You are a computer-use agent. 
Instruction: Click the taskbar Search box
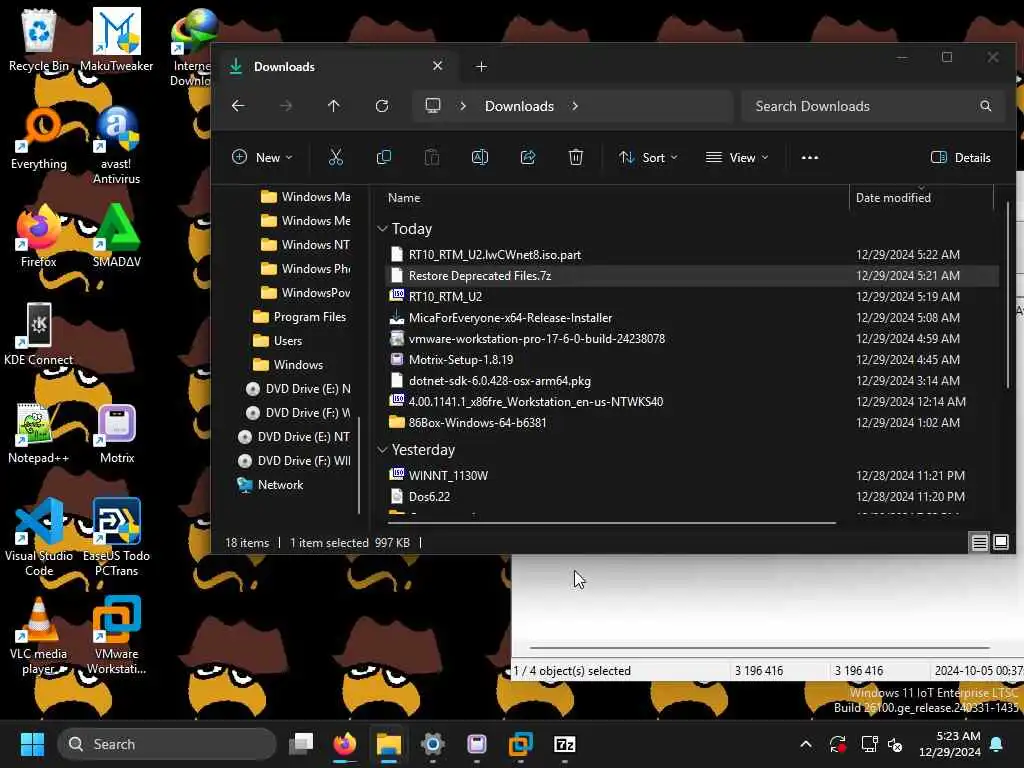(167, 744)
